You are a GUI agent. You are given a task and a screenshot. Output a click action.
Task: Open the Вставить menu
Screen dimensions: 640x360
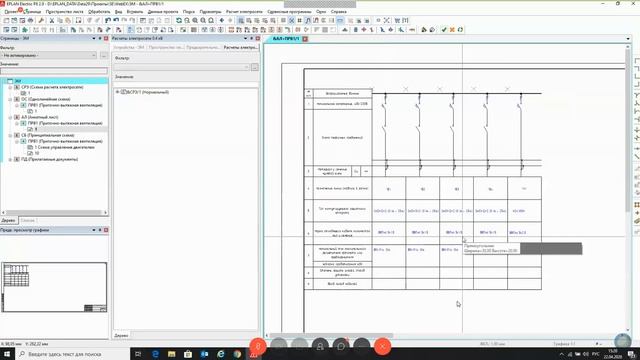(135, 12)
